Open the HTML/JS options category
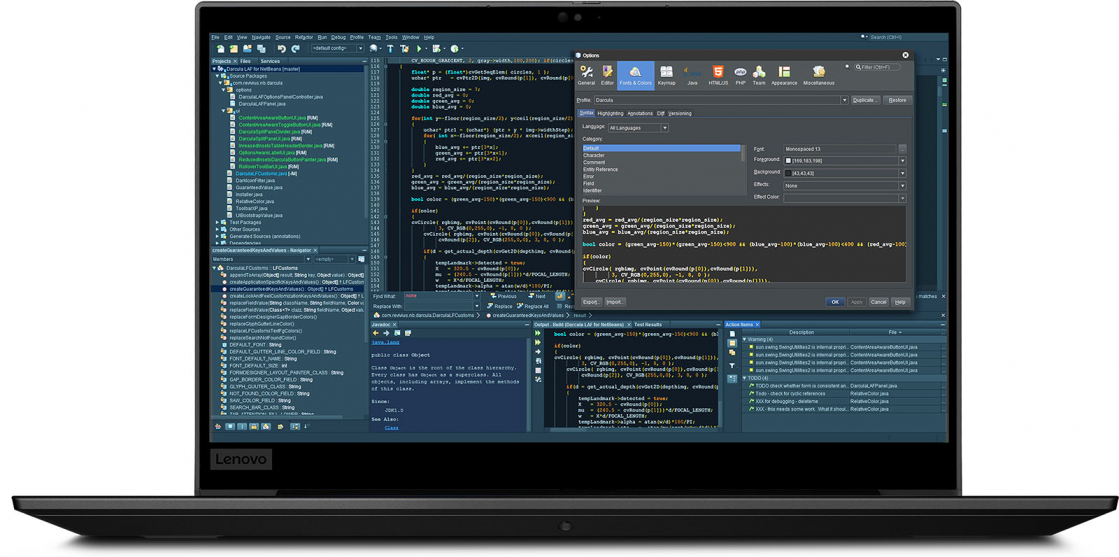The width and height of the screenshot is (1119, 557). click(x=718, y=75)
